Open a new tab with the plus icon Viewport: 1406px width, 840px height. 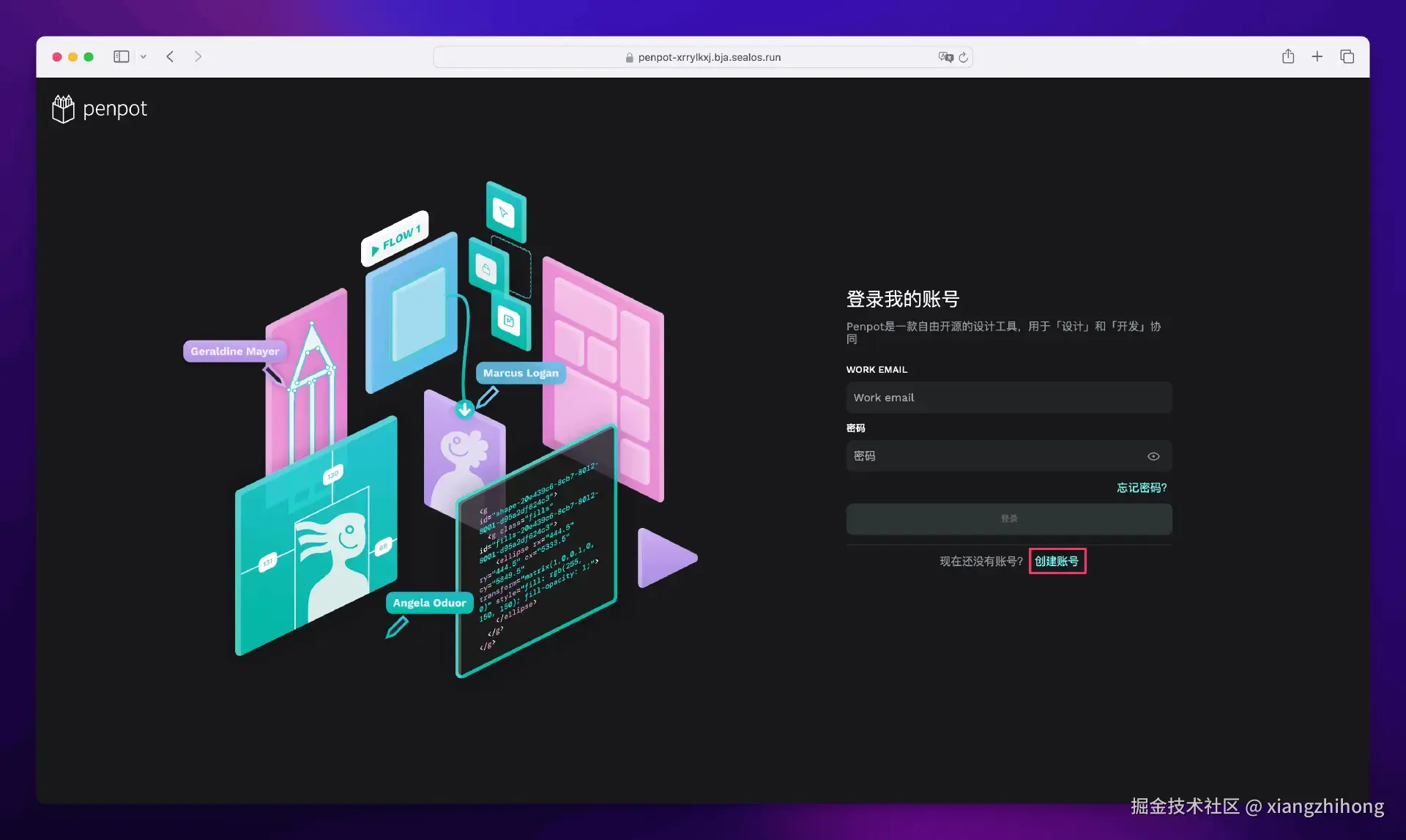click(x=1317, y=56)
